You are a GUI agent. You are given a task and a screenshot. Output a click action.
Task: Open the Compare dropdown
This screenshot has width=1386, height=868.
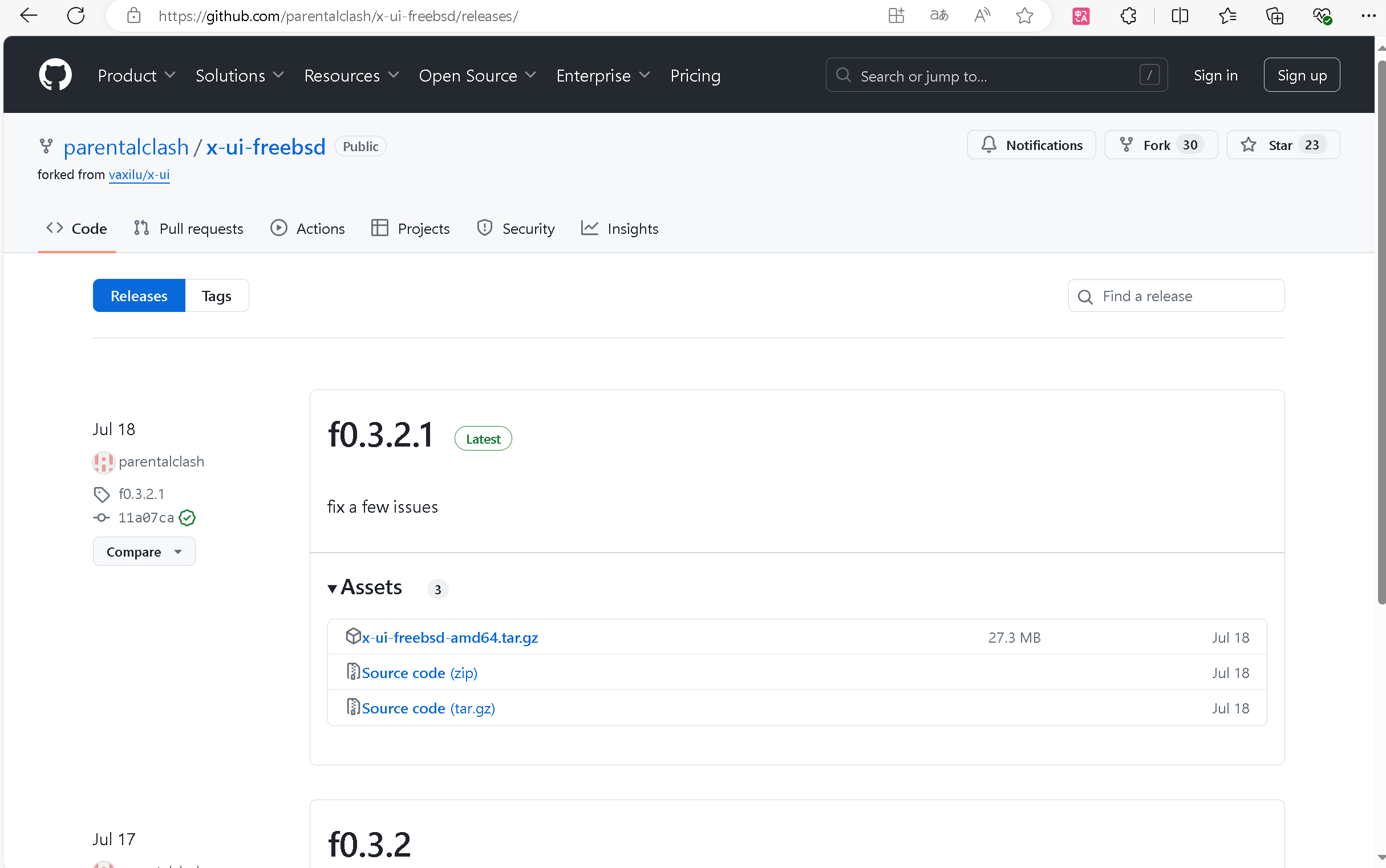click(144, 551)
